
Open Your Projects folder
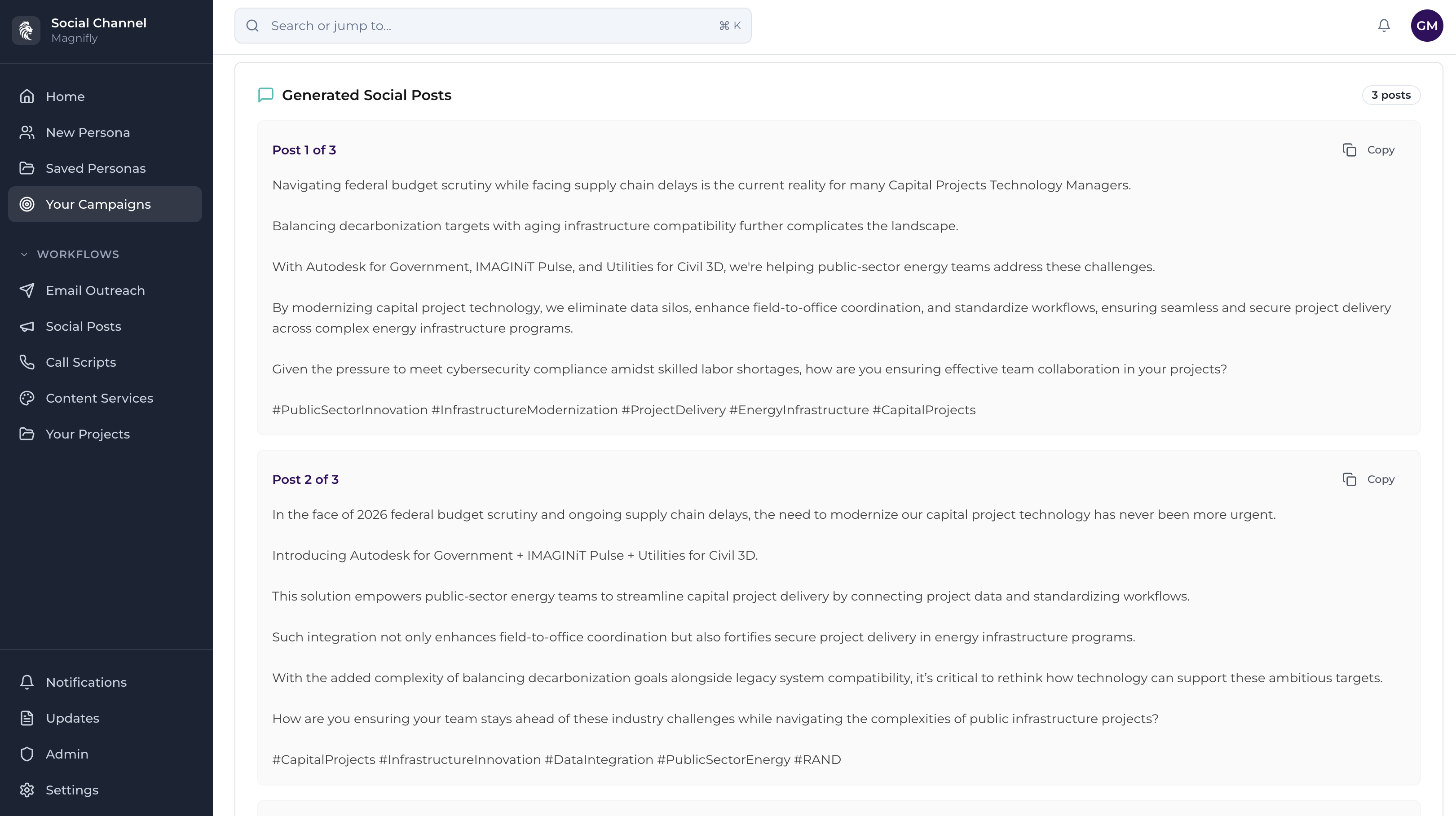click(x=88, y=434)
